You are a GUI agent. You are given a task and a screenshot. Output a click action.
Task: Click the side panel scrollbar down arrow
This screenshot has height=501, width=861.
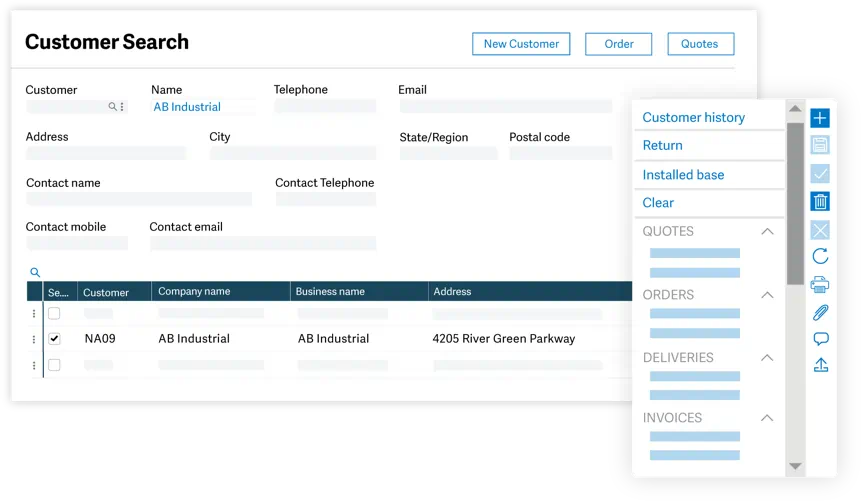click(x=795, y=466)
